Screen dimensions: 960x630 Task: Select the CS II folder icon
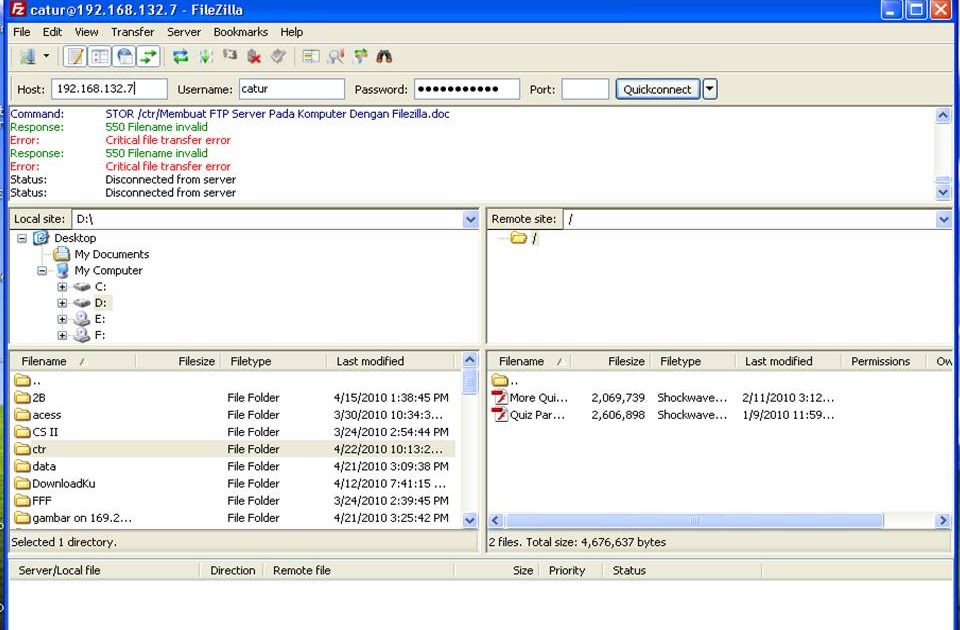[x=22, y=432]
